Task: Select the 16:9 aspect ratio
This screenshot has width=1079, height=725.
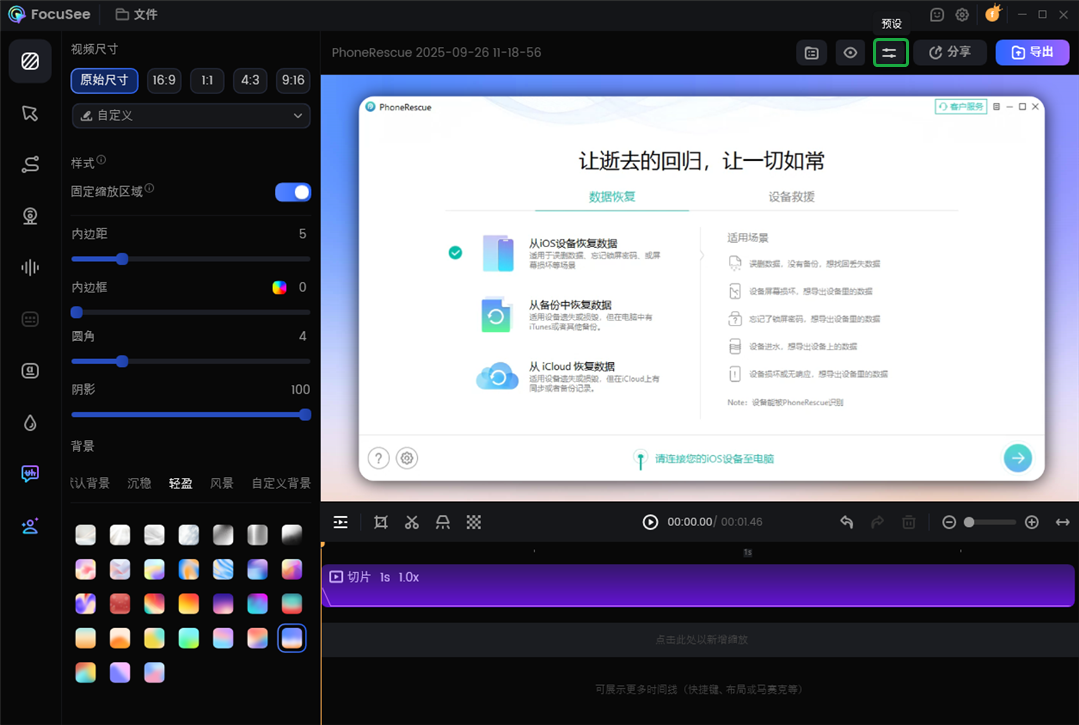Action: 164,80
